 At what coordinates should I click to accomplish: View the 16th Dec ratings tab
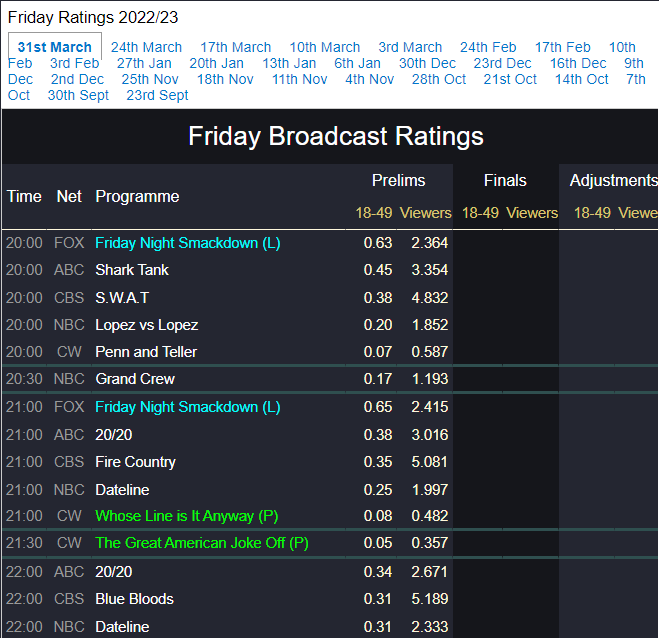pyautogui.click(x=578, y=63)
